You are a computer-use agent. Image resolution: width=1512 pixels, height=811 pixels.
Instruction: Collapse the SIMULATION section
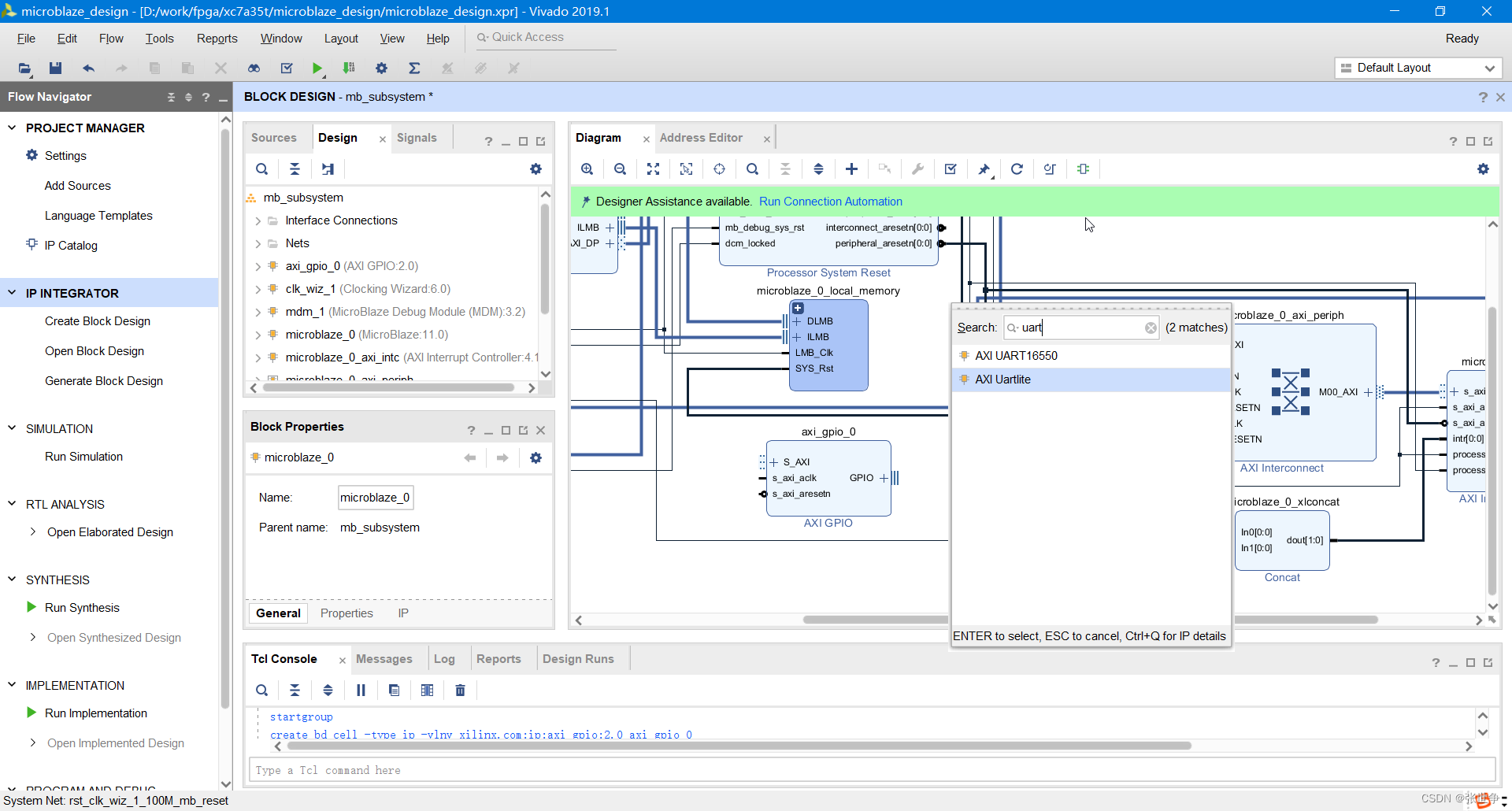point(12,428)
